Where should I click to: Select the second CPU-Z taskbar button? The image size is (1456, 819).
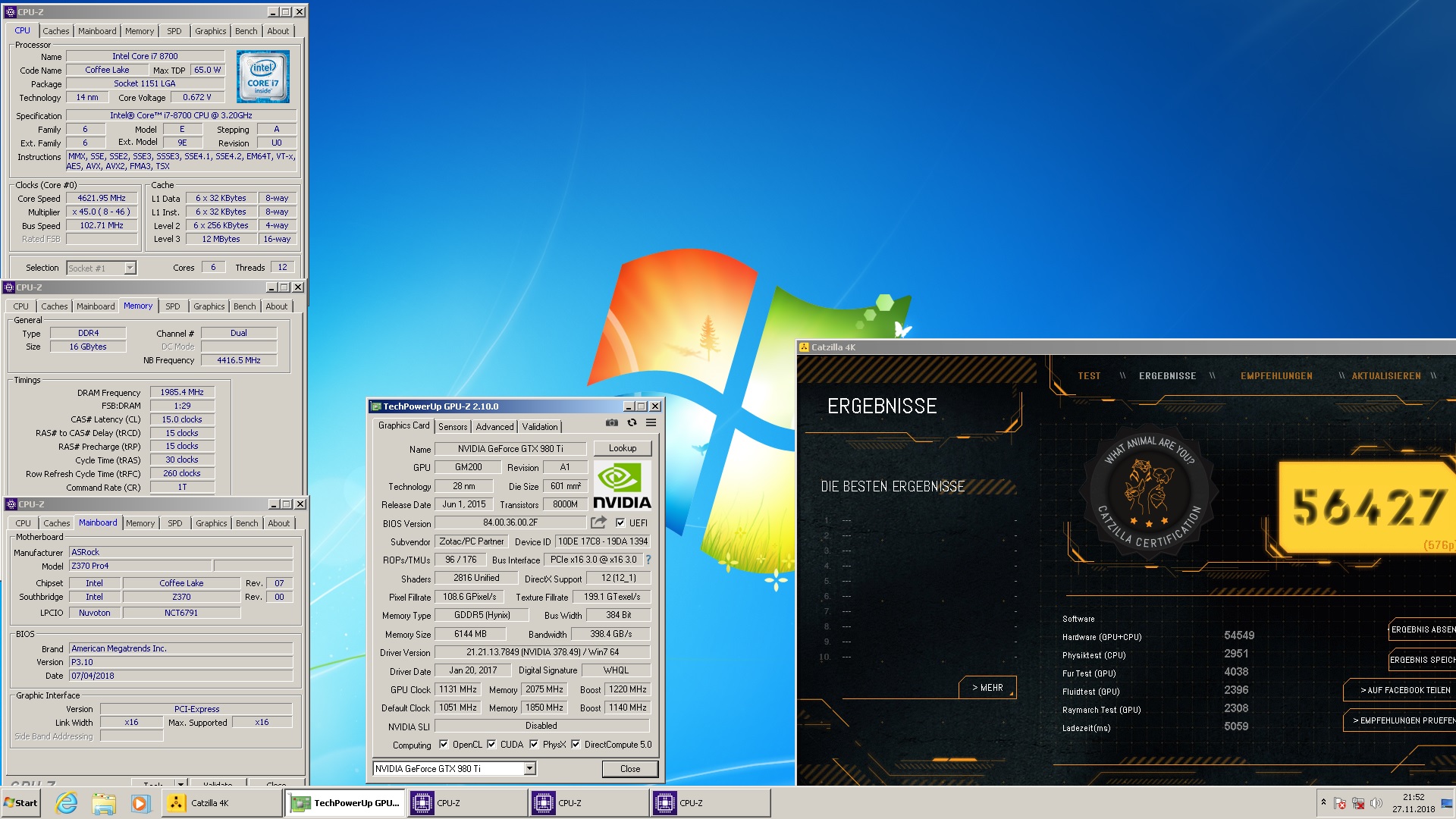tap(588, 803)
